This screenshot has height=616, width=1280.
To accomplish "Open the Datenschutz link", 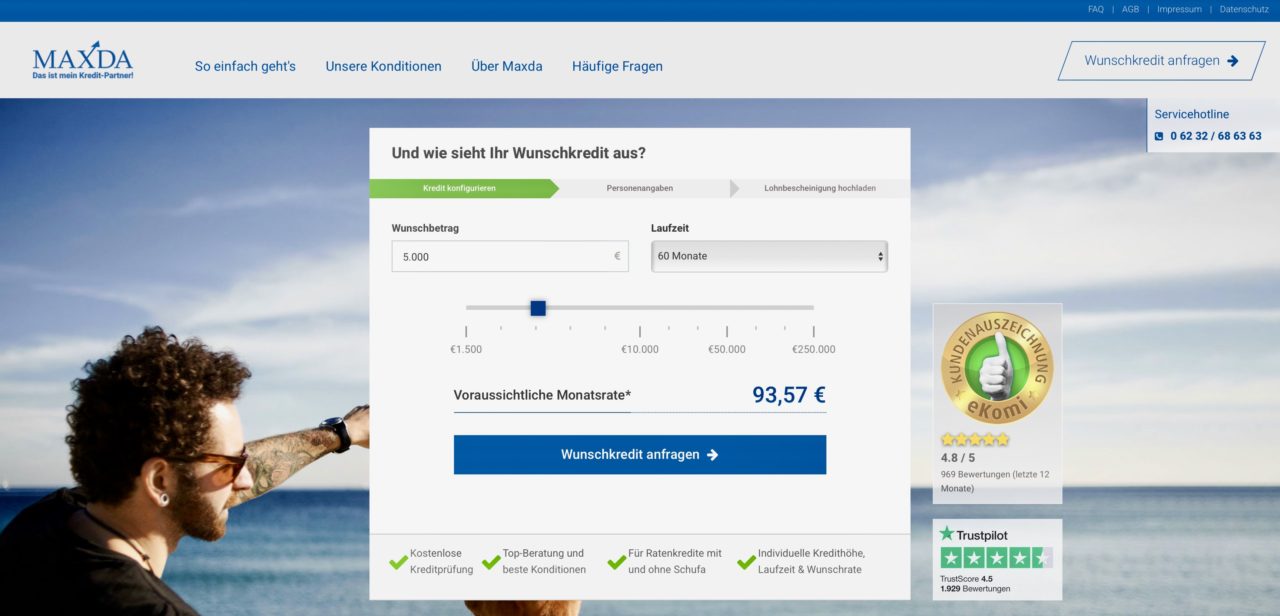I will pos(1244,9).
